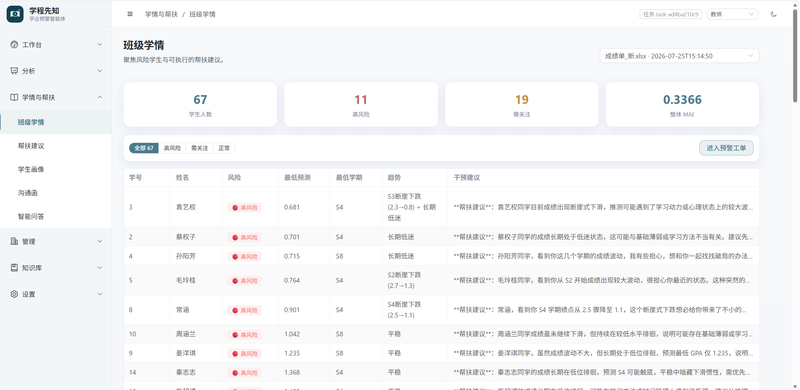Viewport: 800px width, 390px height.
Task: Open 帮扶建议 sidebar item
Action: [x=56, y=145]
